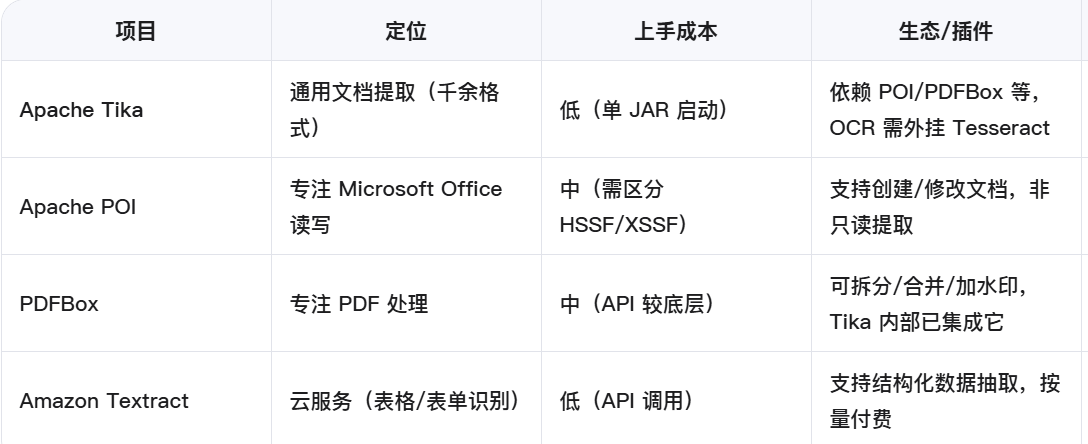Screen dimensions: 1088x444
Task: Select the Apache Tika project cell
Action: [x=82, y=110]
